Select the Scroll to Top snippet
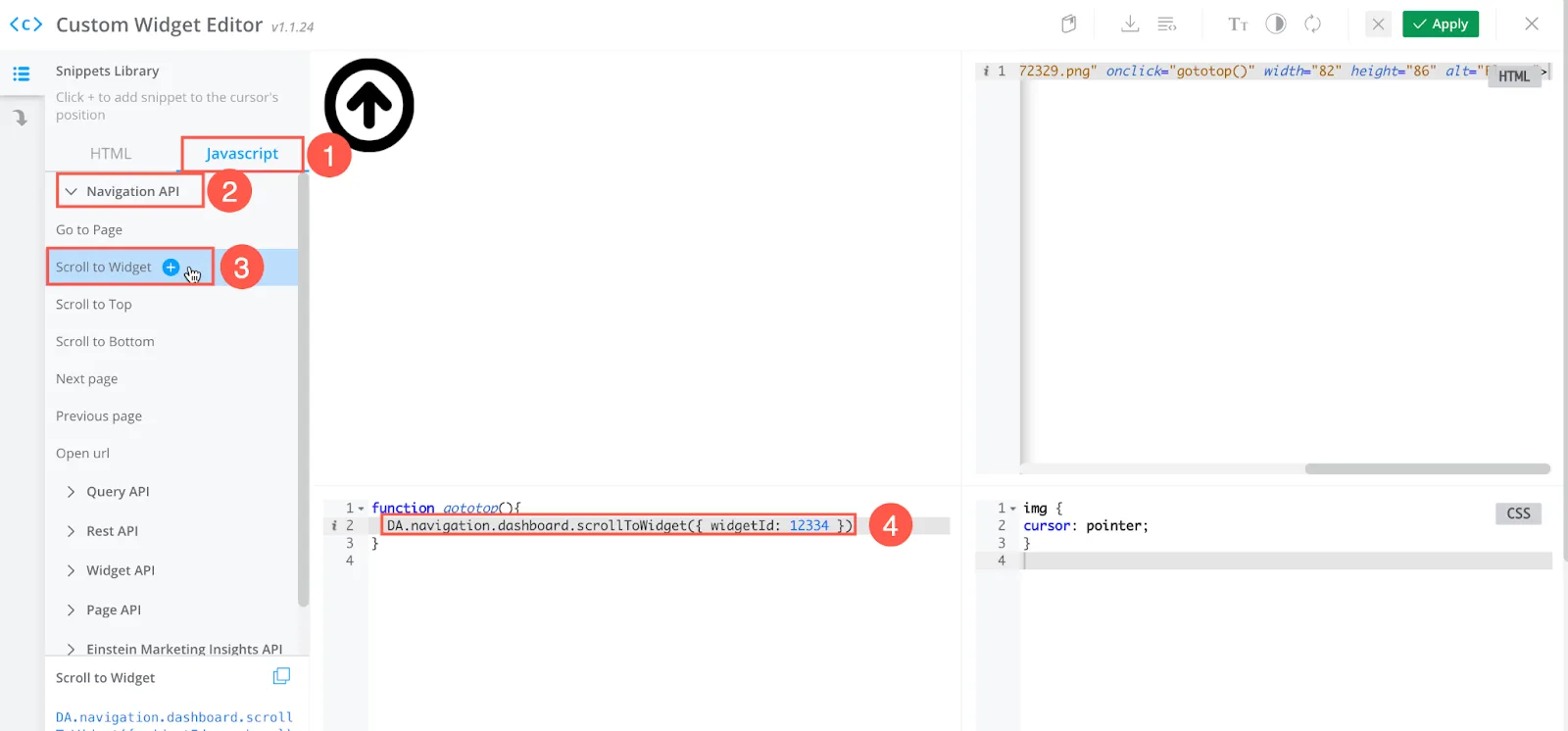Image resolution: width=1568 pixels, height=731 pixels. [94, 304]
